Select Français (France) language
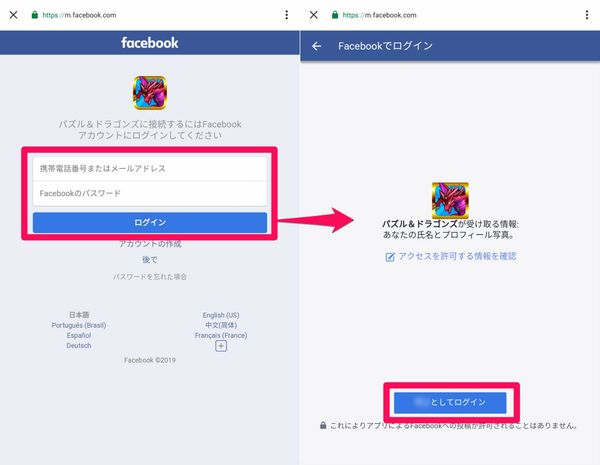The image size is (600, 465). (221, 335)
